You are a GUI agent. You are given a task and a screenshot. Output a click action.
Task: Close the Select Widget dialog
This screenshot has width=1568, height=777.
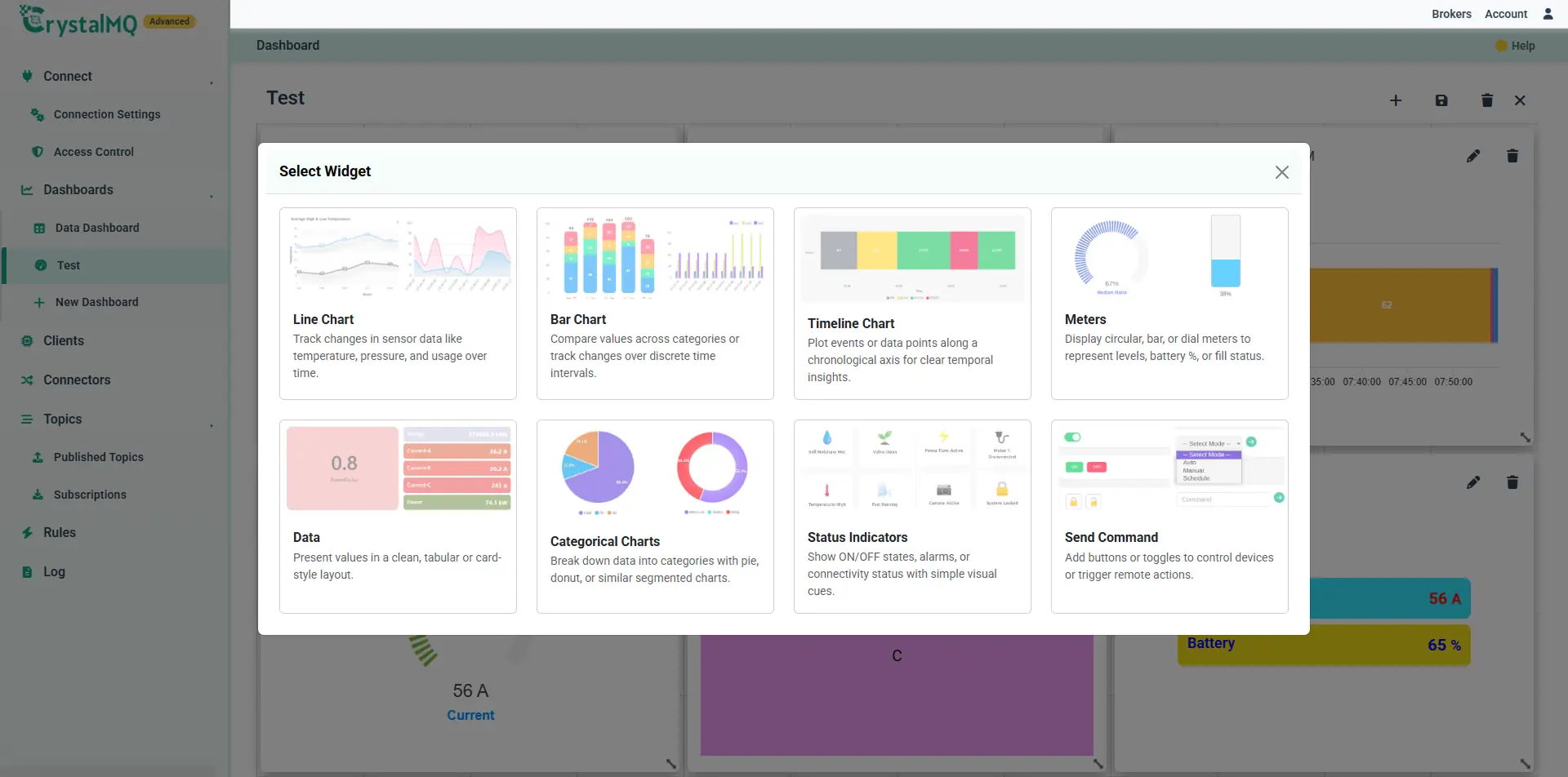click(x=1282, y=172)
